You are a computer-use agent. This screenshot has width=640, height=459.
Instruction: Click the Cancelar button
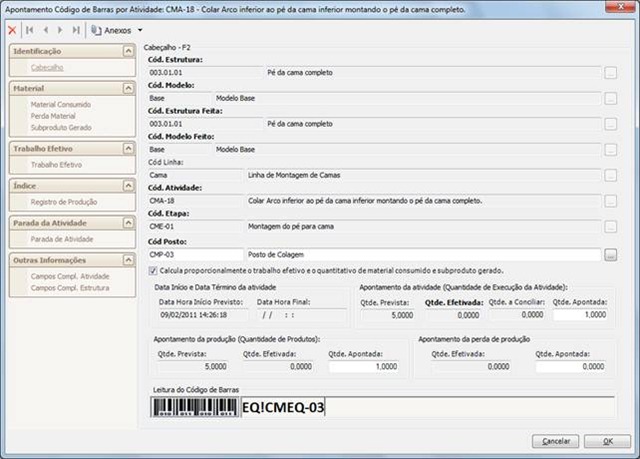[556, 441]
